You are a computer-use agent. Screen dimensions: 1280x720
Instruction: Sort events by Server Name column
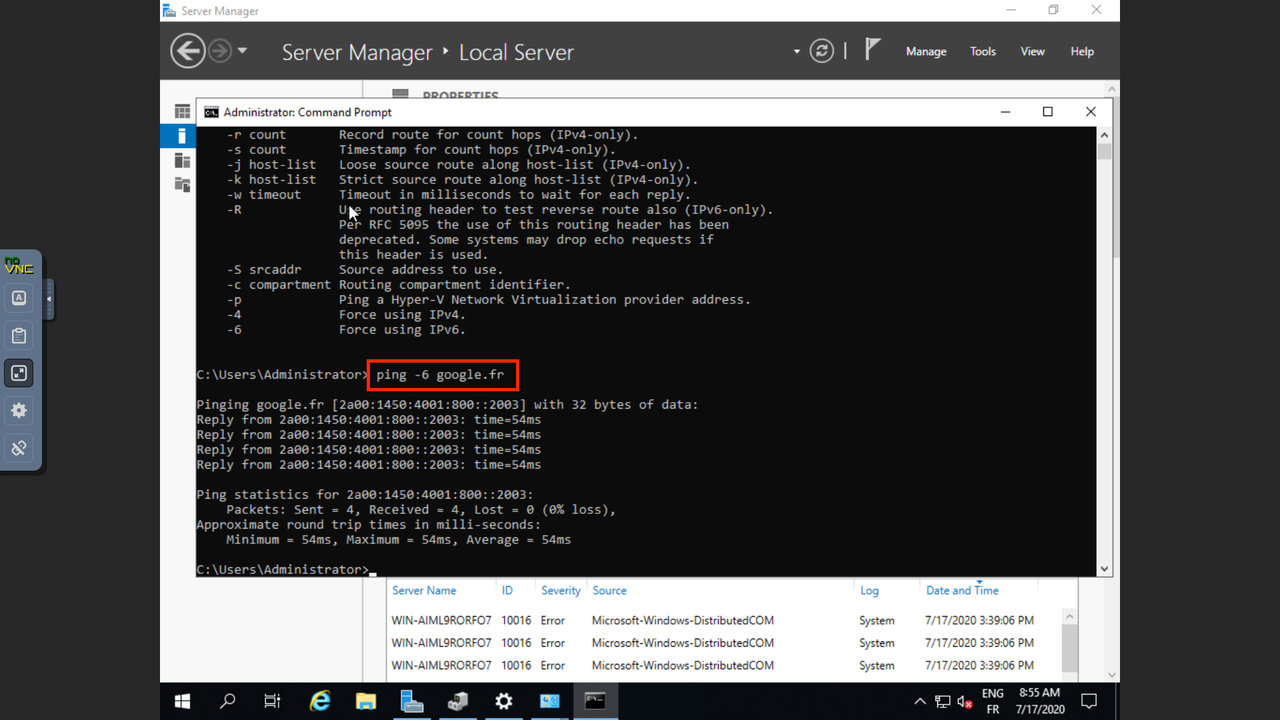click(424, 591)
